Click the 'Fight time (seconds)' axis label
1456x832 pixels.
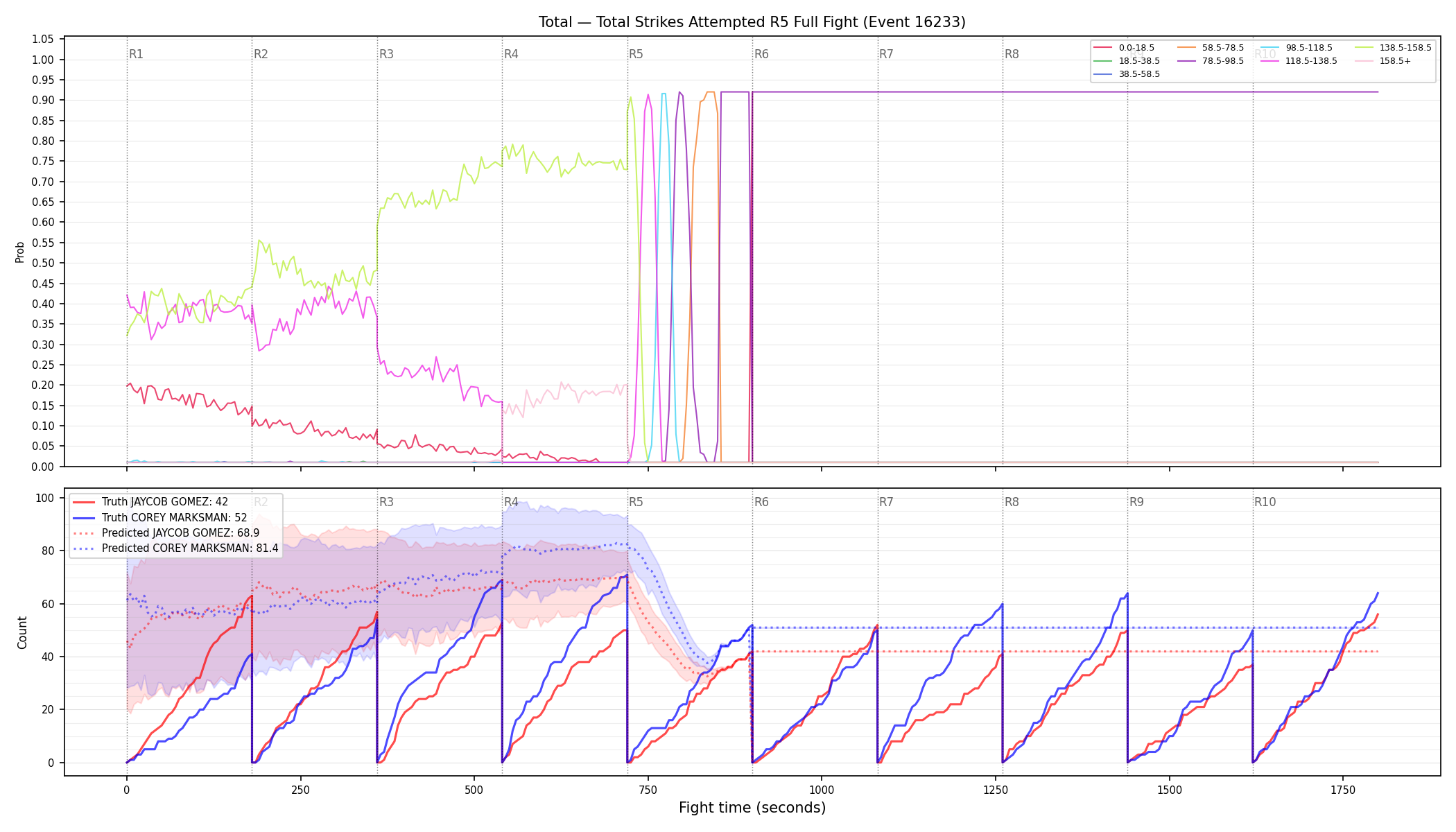point(752,808)
